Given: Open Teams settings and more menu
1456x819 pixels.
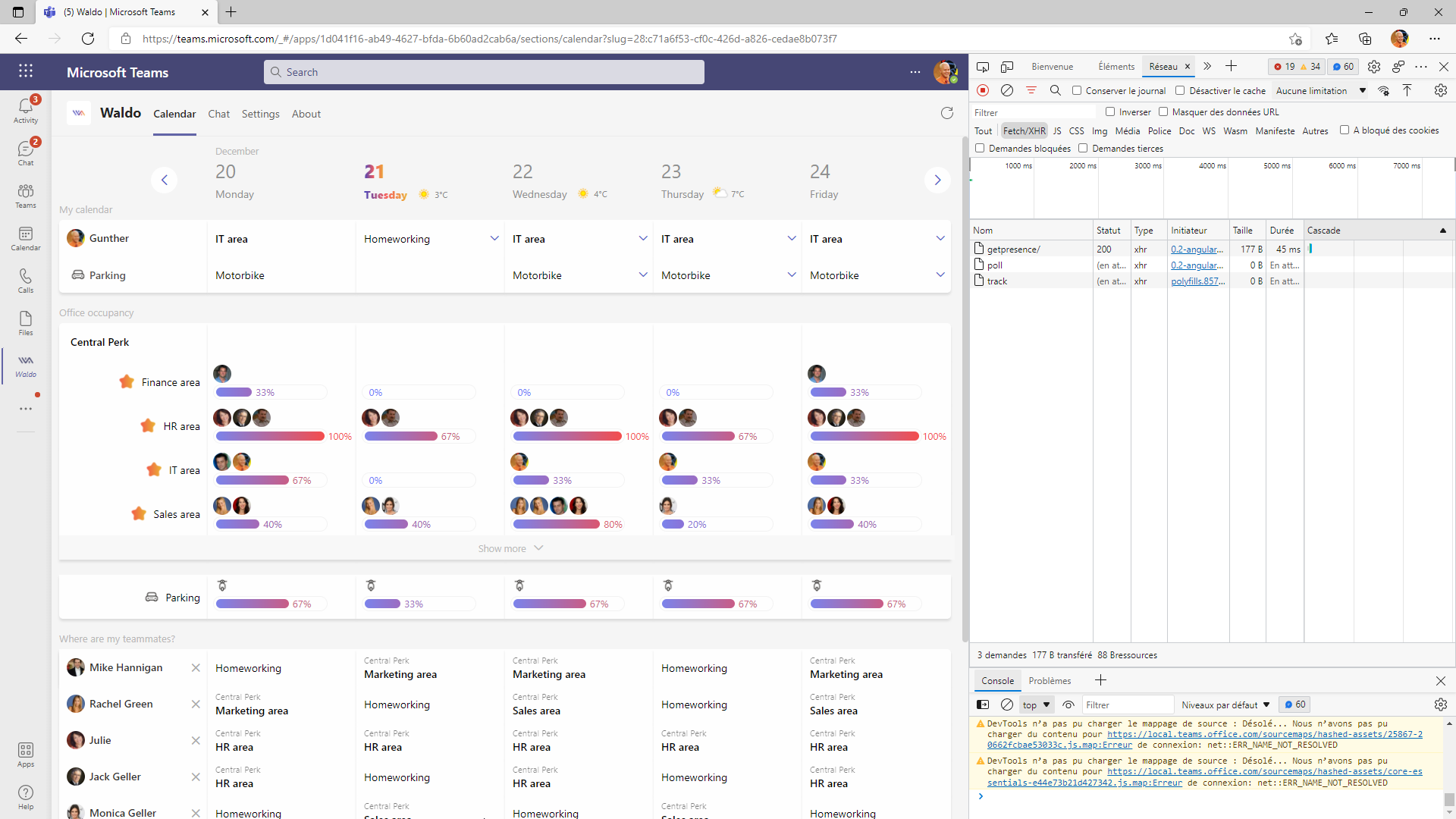Looking at the screenshot, I should pos(915,72).
